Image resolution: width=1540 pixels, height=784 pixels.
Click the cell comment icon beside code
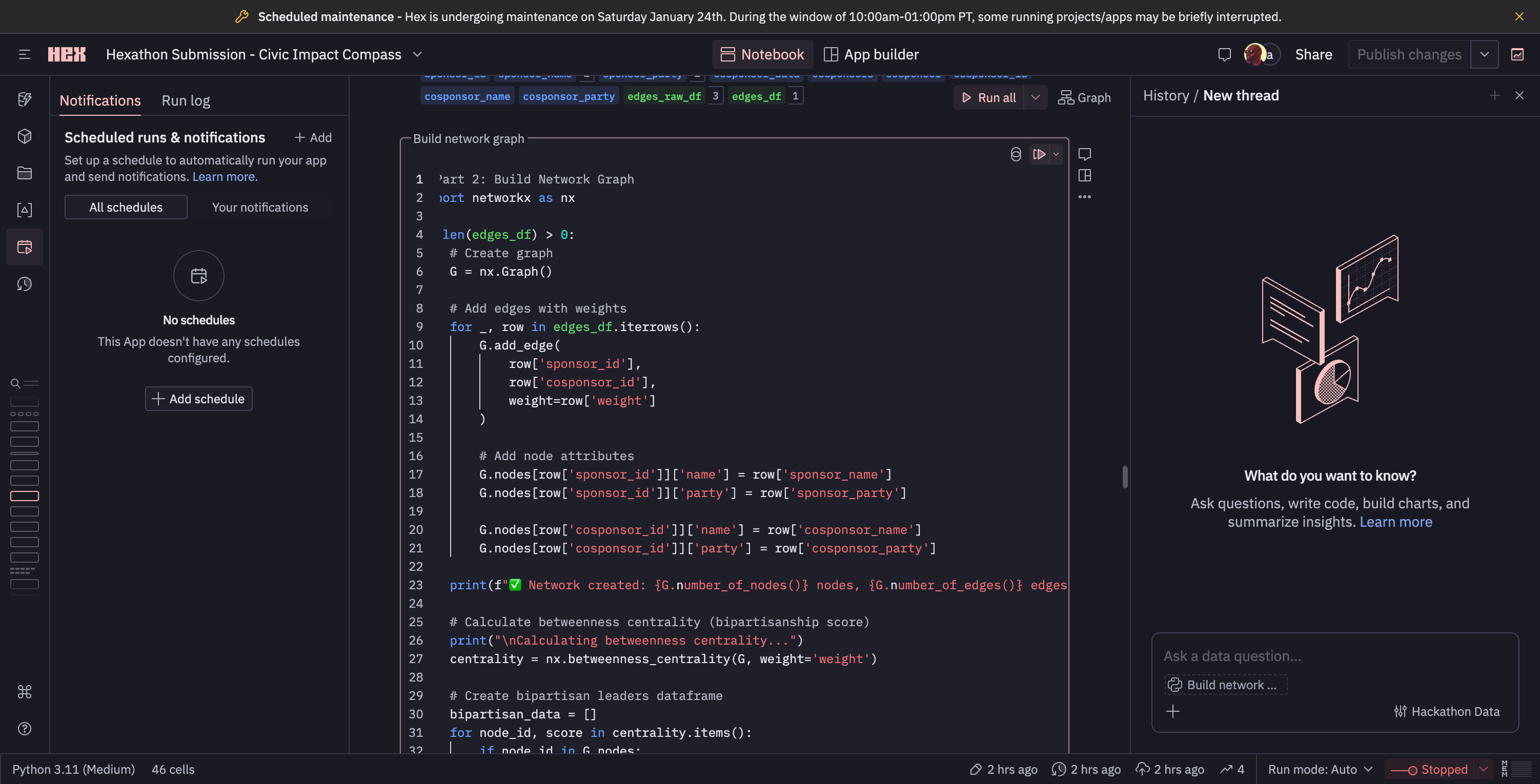pos(1084,154)
